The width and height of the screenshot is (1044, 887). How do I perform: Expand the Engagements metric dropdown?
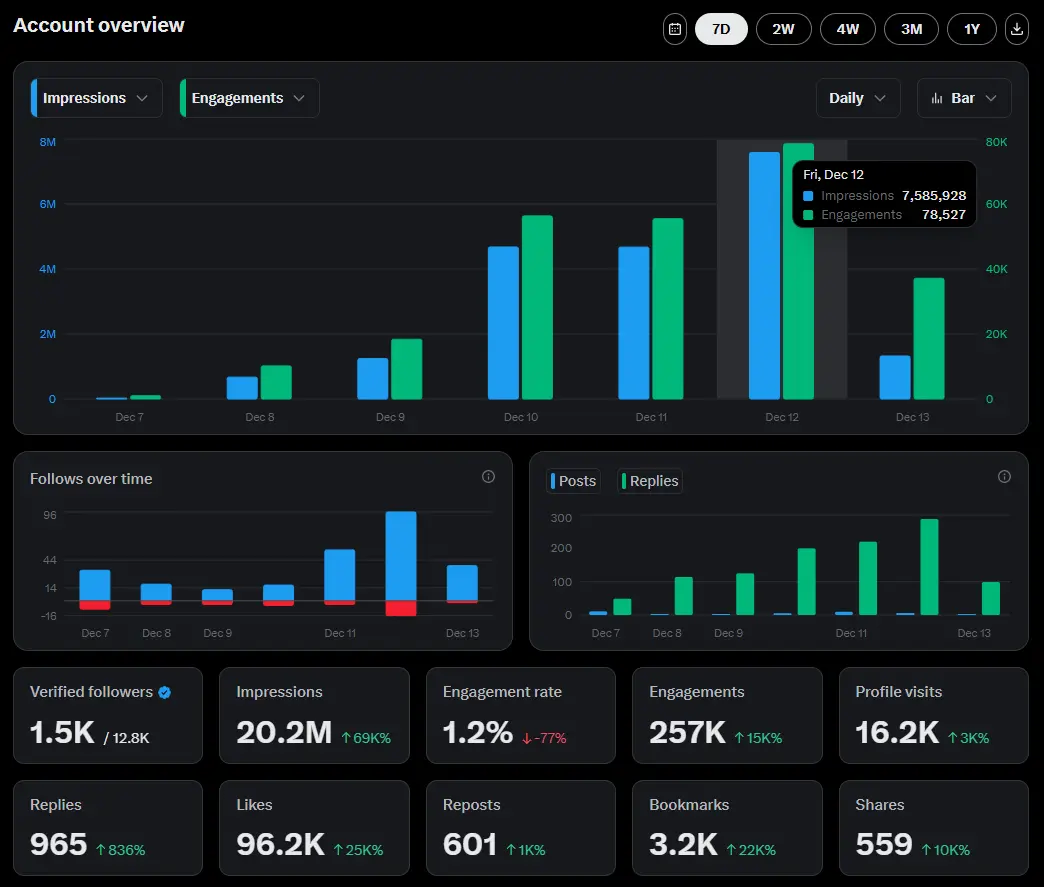pyautogui.click(x=250, y=98)
